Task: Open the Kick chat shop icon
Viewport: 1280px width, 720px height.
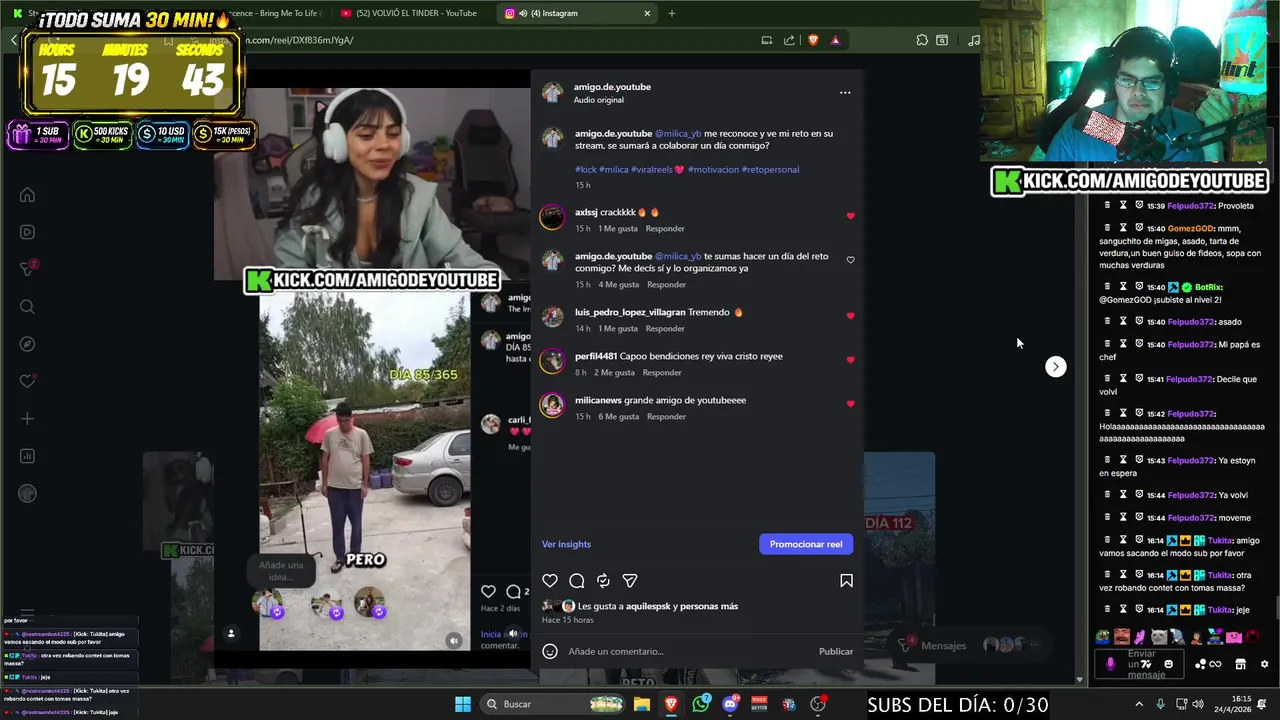Action: click(x=1240, y=664)
